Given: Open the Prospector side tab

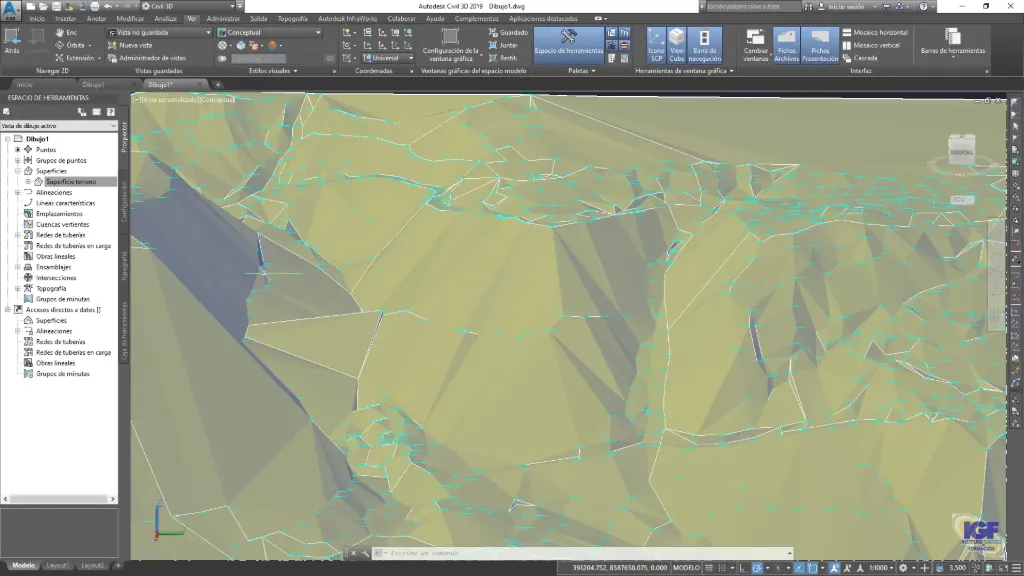Looking at the screenshot, I should (124, 136).
